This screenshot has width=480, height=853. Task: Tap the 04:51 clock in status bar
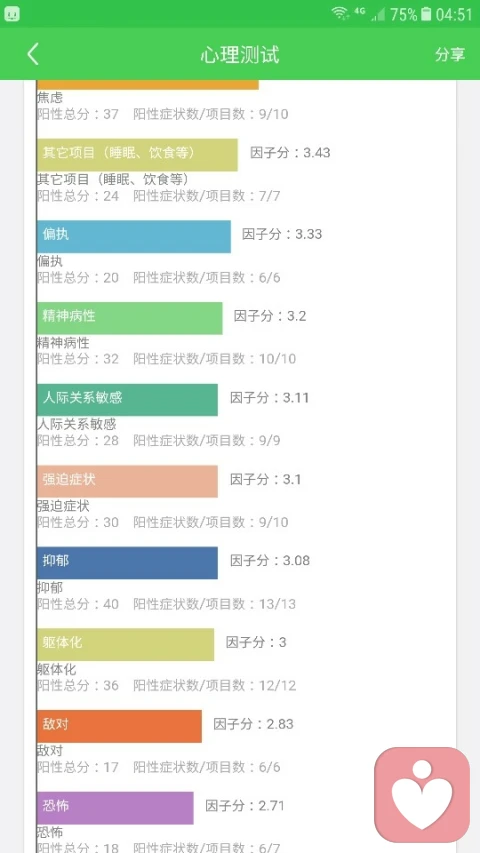coord(454,14)
